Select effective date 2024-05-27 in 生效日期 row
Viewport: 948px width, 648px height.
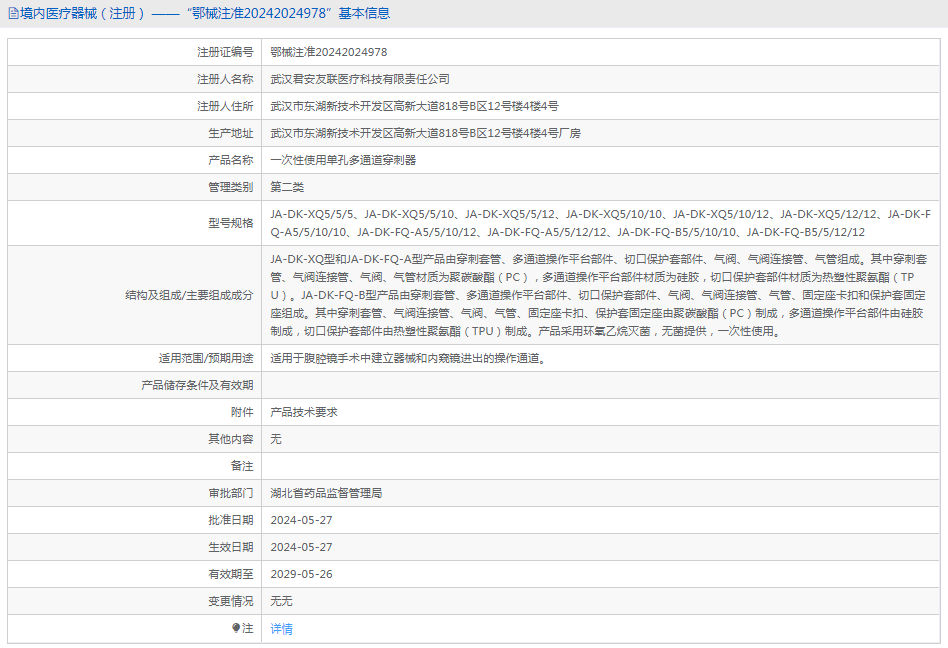click(x=301, y=547)
